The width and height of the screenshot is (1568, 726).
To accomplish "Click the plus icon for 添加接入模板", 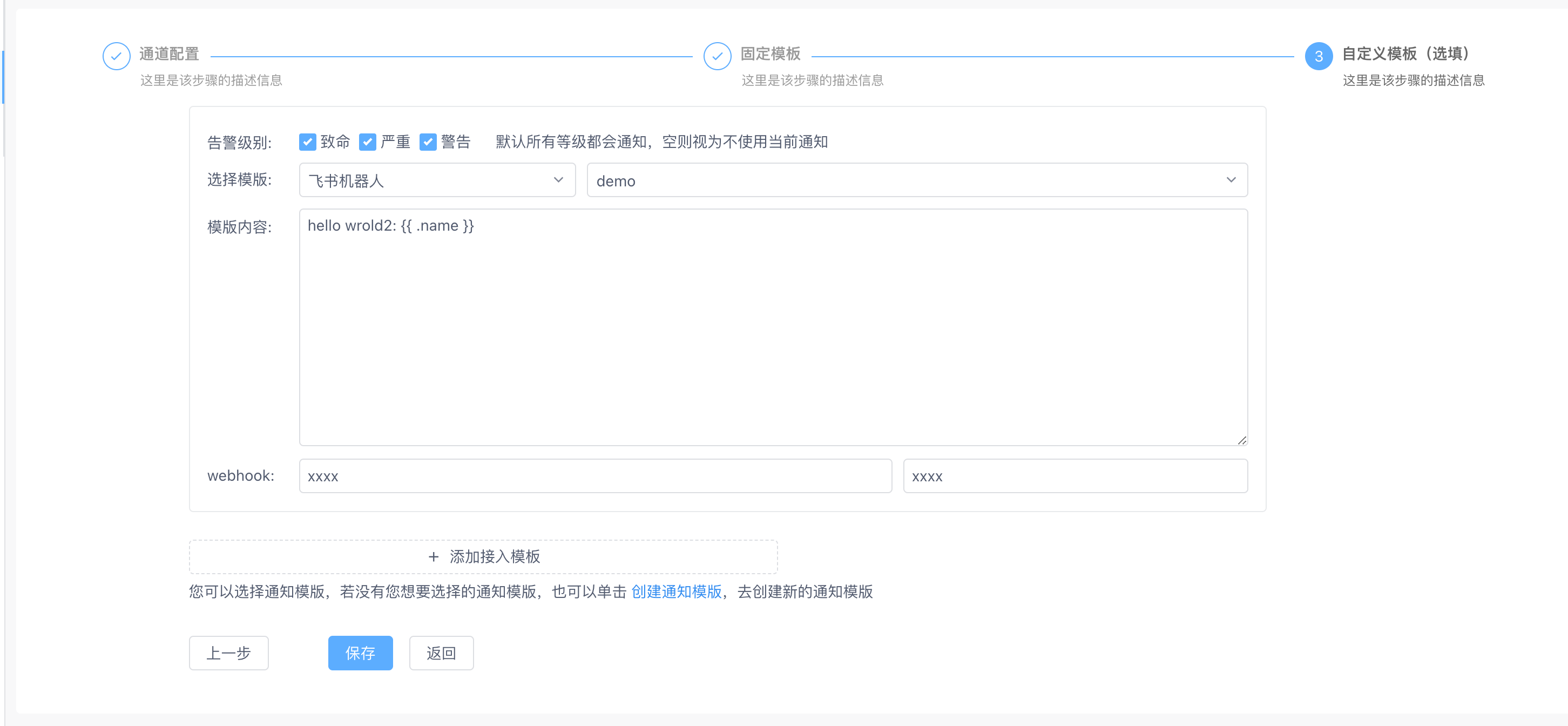I will tap(434, 556).
